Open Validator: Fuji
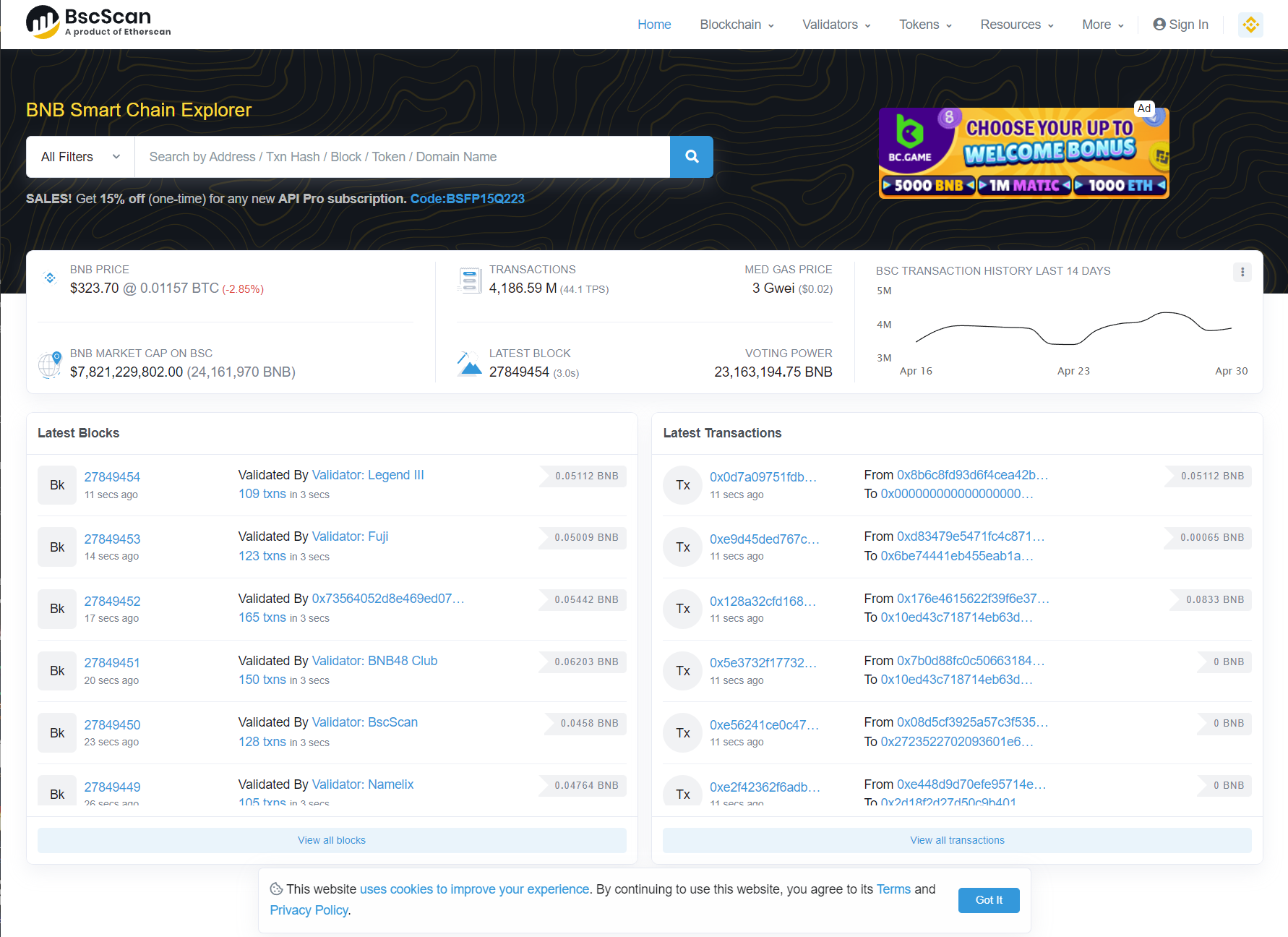This screenshot has height=937, width=1288. (351, 536)
